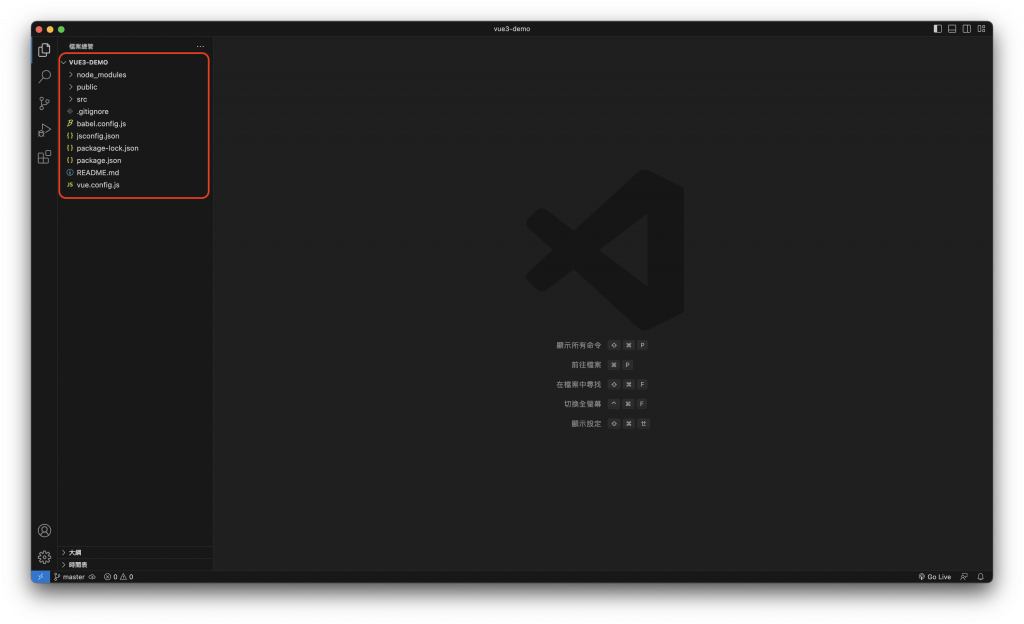Toggle the primary side bar layout icon

(x=938, y=29)
